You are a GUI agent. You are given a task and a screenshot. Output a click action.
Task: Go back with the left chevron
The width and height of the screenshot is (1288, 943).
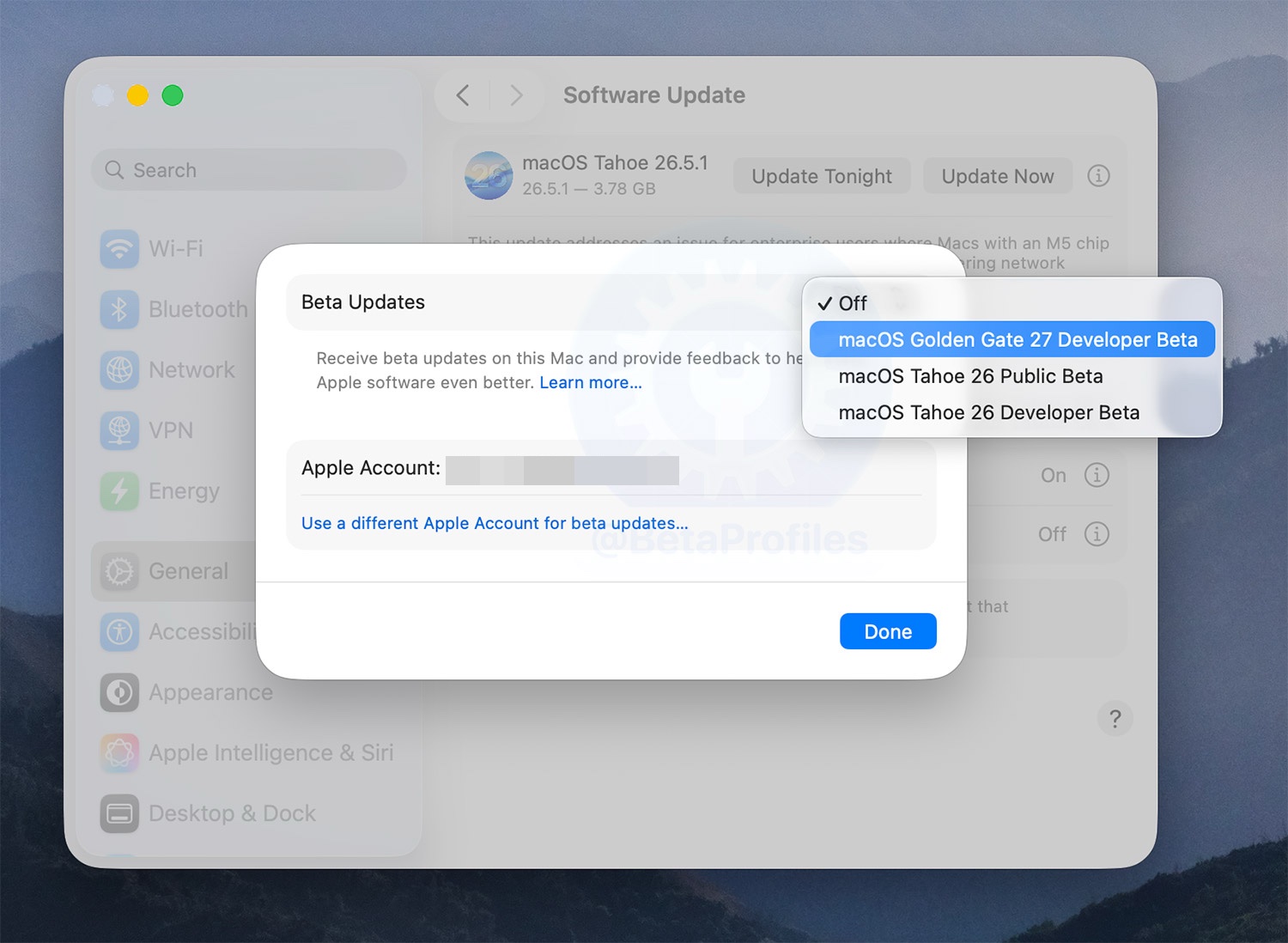(464, 95)
